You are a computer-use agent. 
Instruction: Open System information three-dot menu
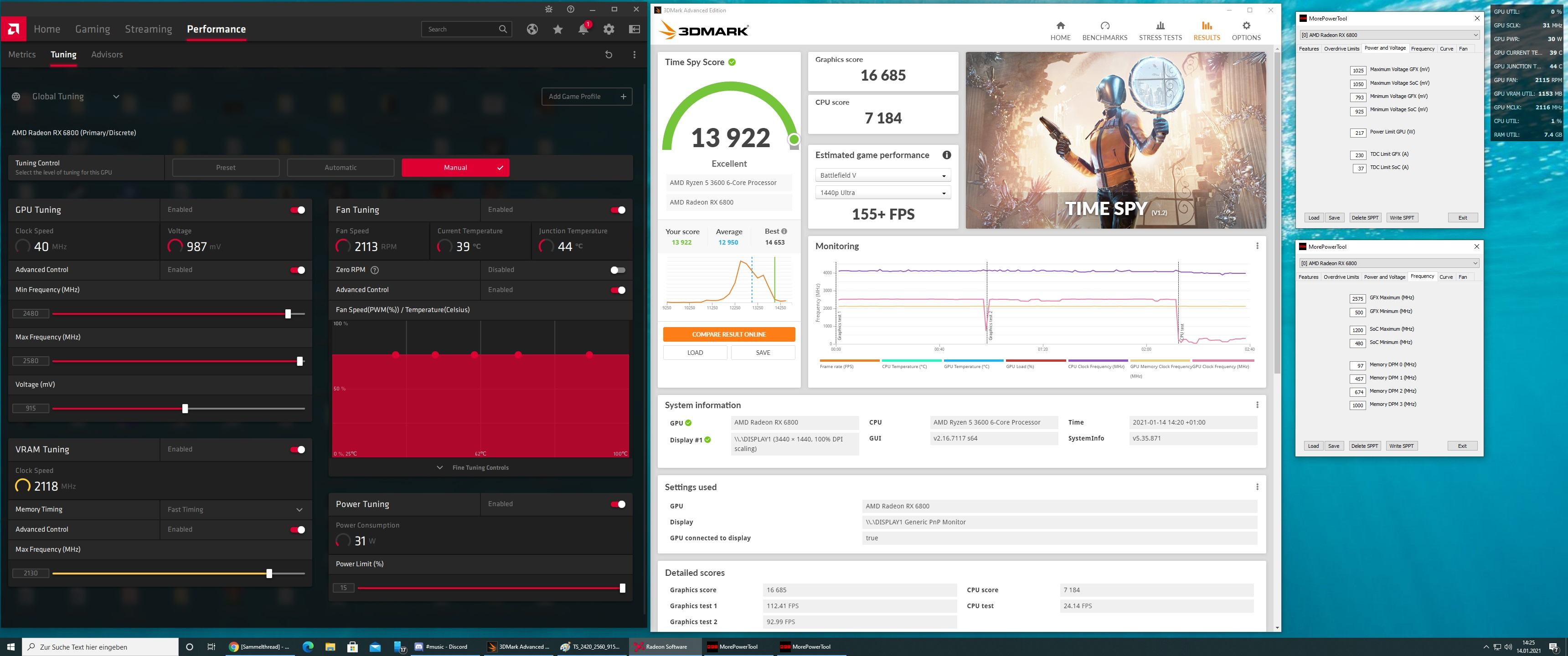1257,405
